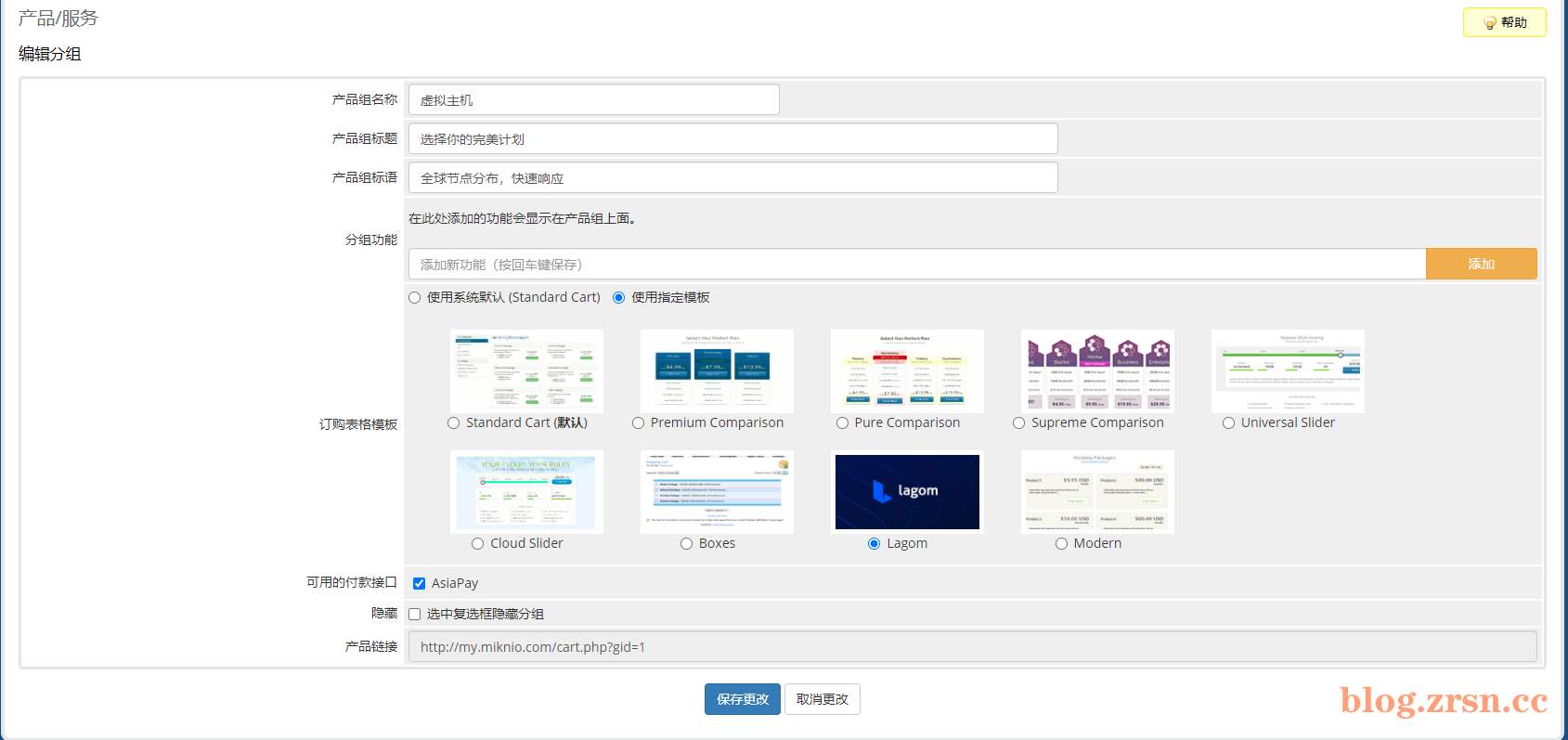1568x740 pixels.
Task: Uncheck the AsiaPay payment gateway checkbox
Action: [x=420, y=584]
